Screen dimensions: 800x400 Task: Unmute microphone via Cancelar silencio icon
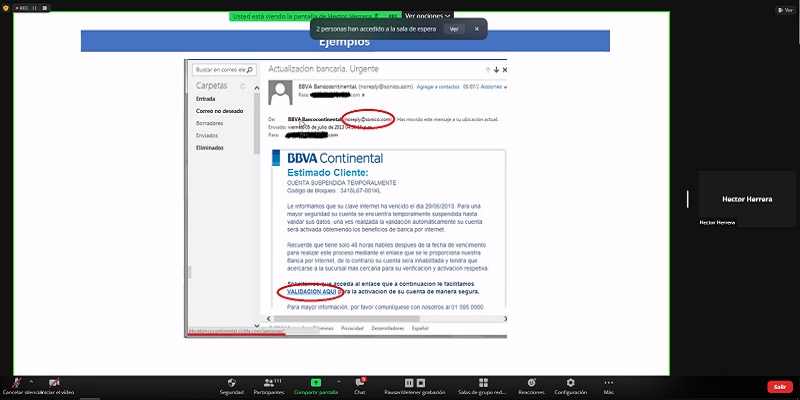[17, 383]
